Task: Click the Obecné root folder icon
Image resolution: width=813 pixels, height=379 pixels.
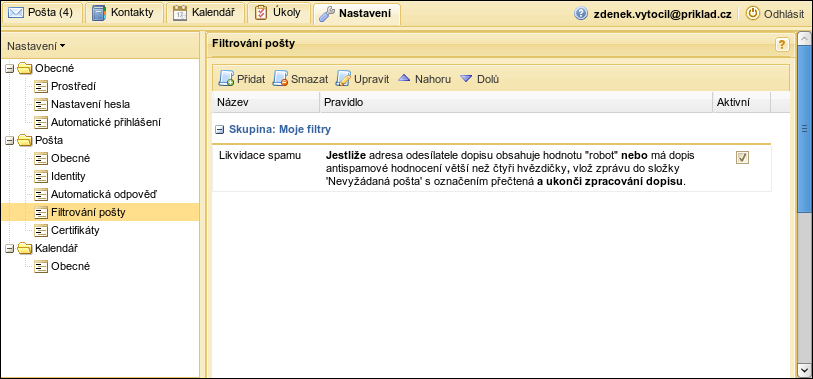Action: pyautogui.click(x=24, y=68)
